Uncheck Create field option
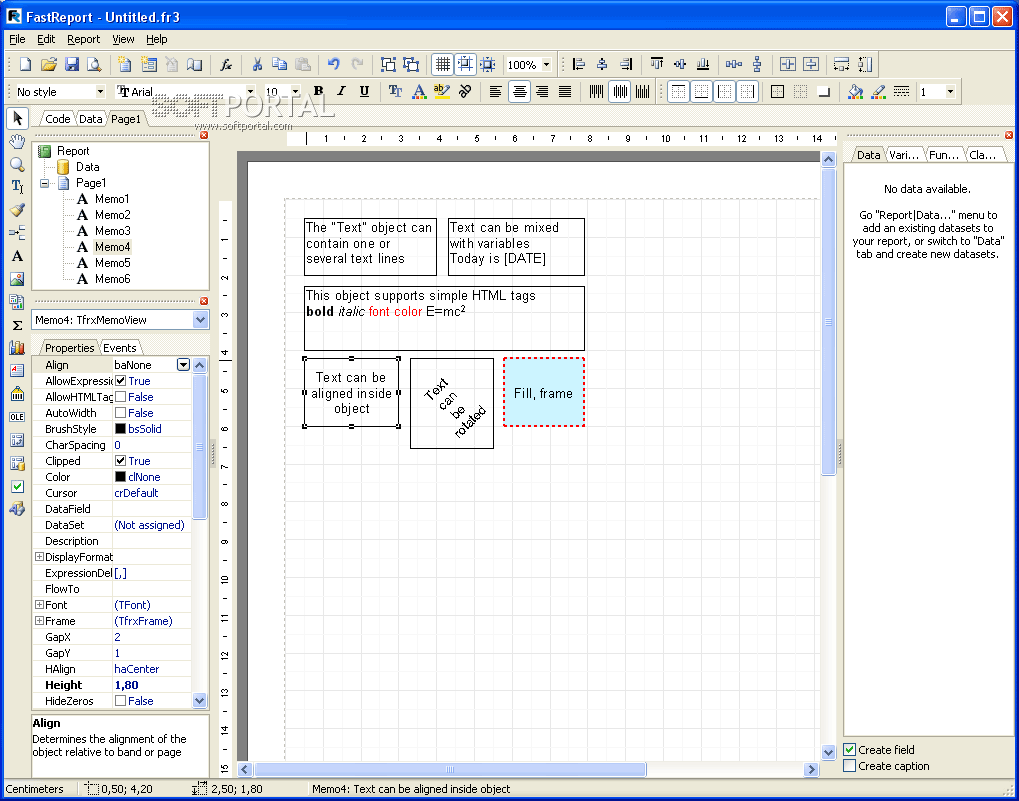The height and width of the screenshot is (801, 1019). point(849,749)
